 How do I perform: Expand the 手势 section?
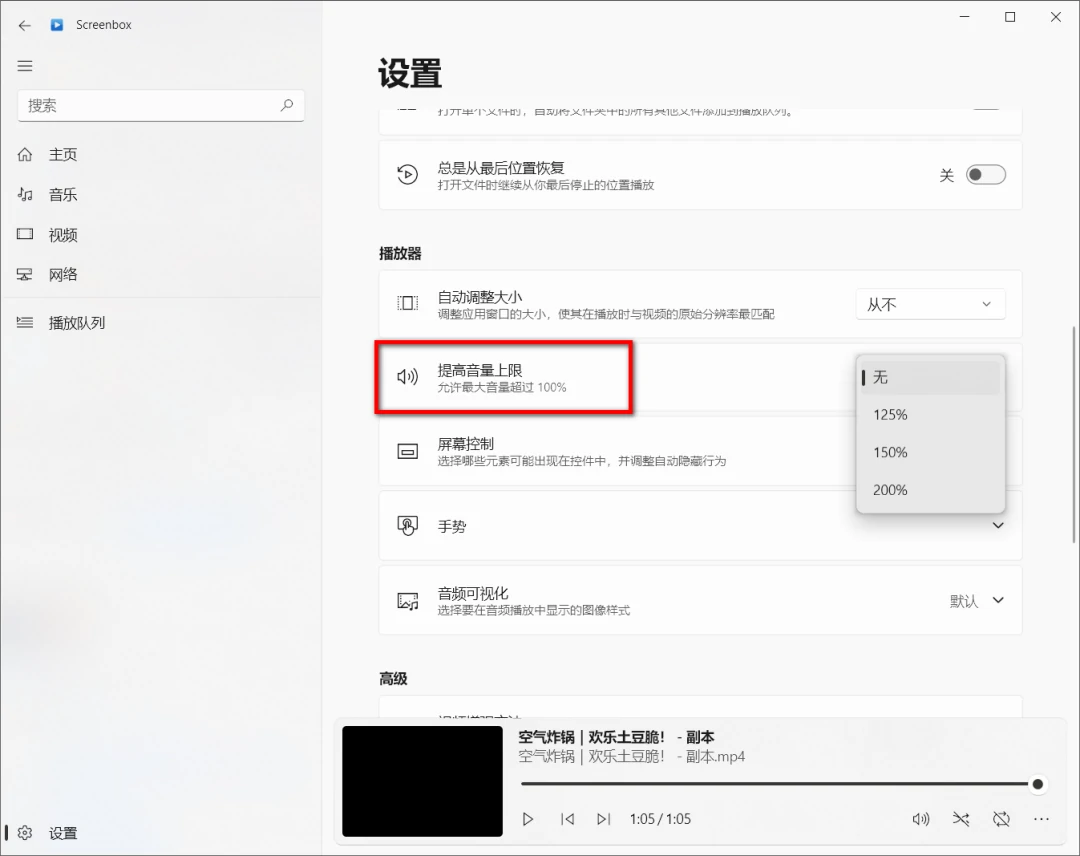(997, 526)
